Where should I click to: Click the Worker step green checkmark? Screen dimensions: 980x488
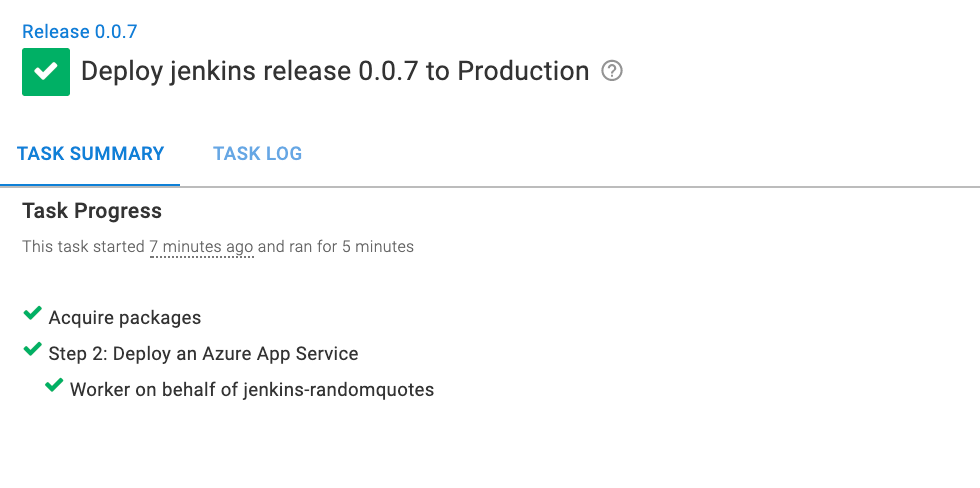pos(54,386)
